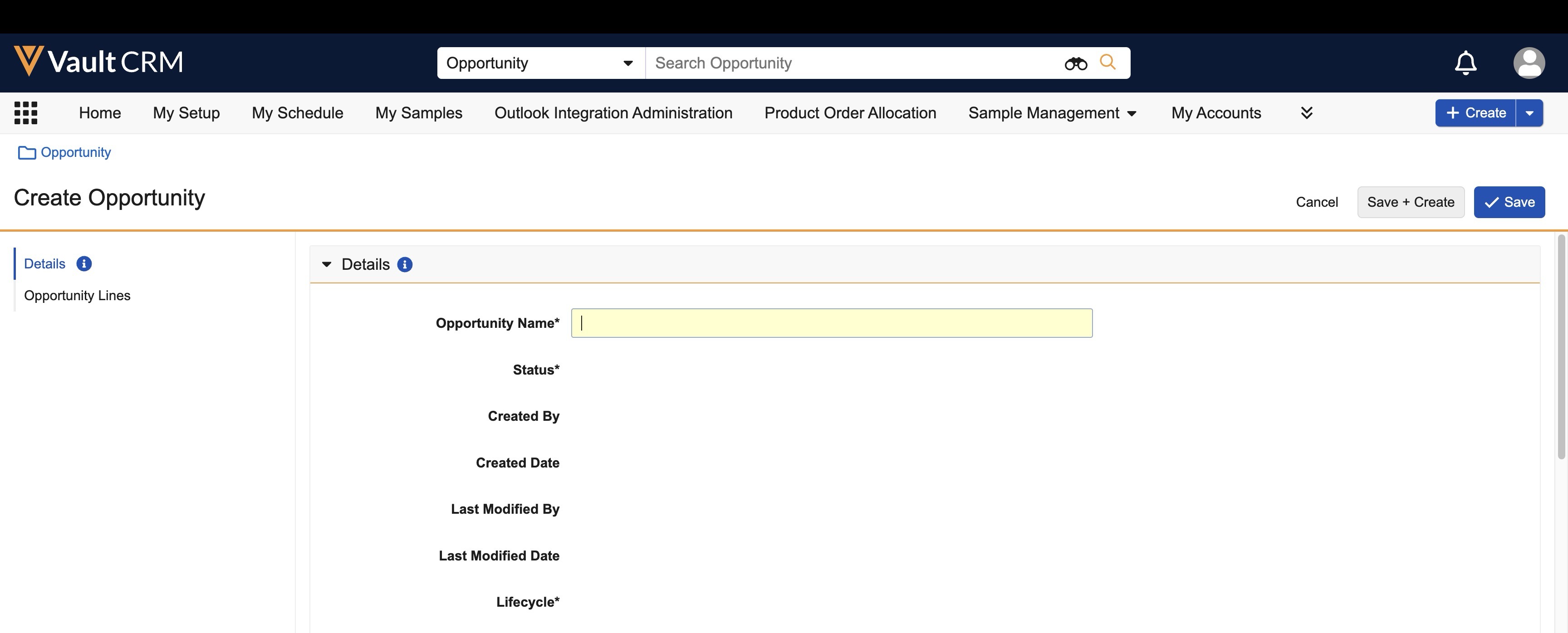Click the Opportunity folder breadcrumb icon
Screen dimensions: 1568x633
(27, 153)
